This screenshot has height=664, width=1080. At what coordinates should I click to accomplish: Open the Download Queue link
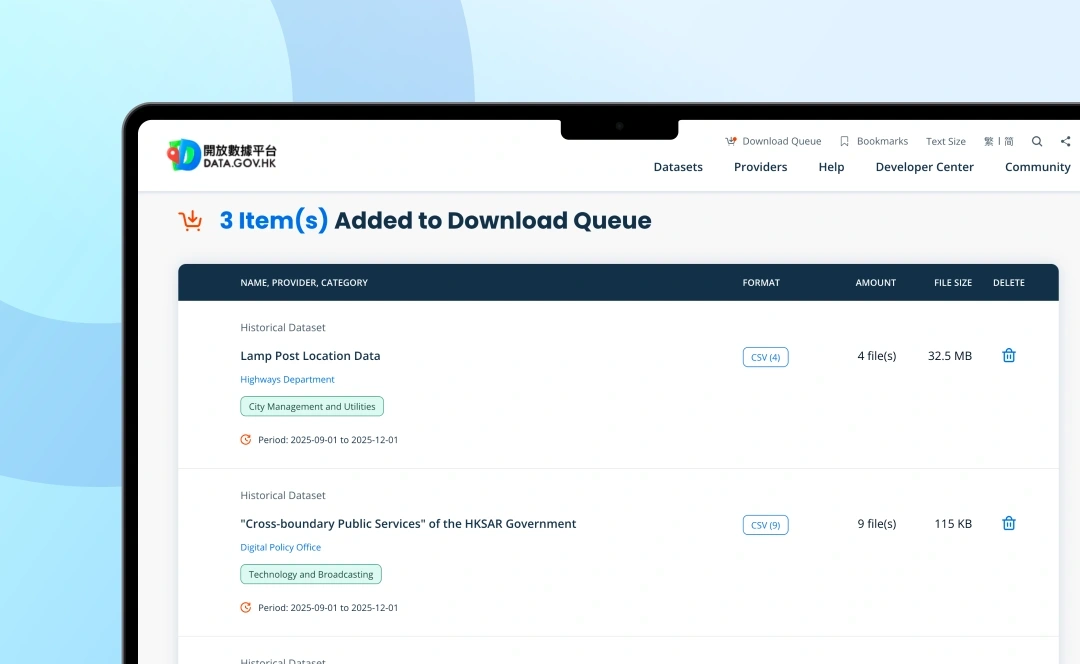[782, 141]
